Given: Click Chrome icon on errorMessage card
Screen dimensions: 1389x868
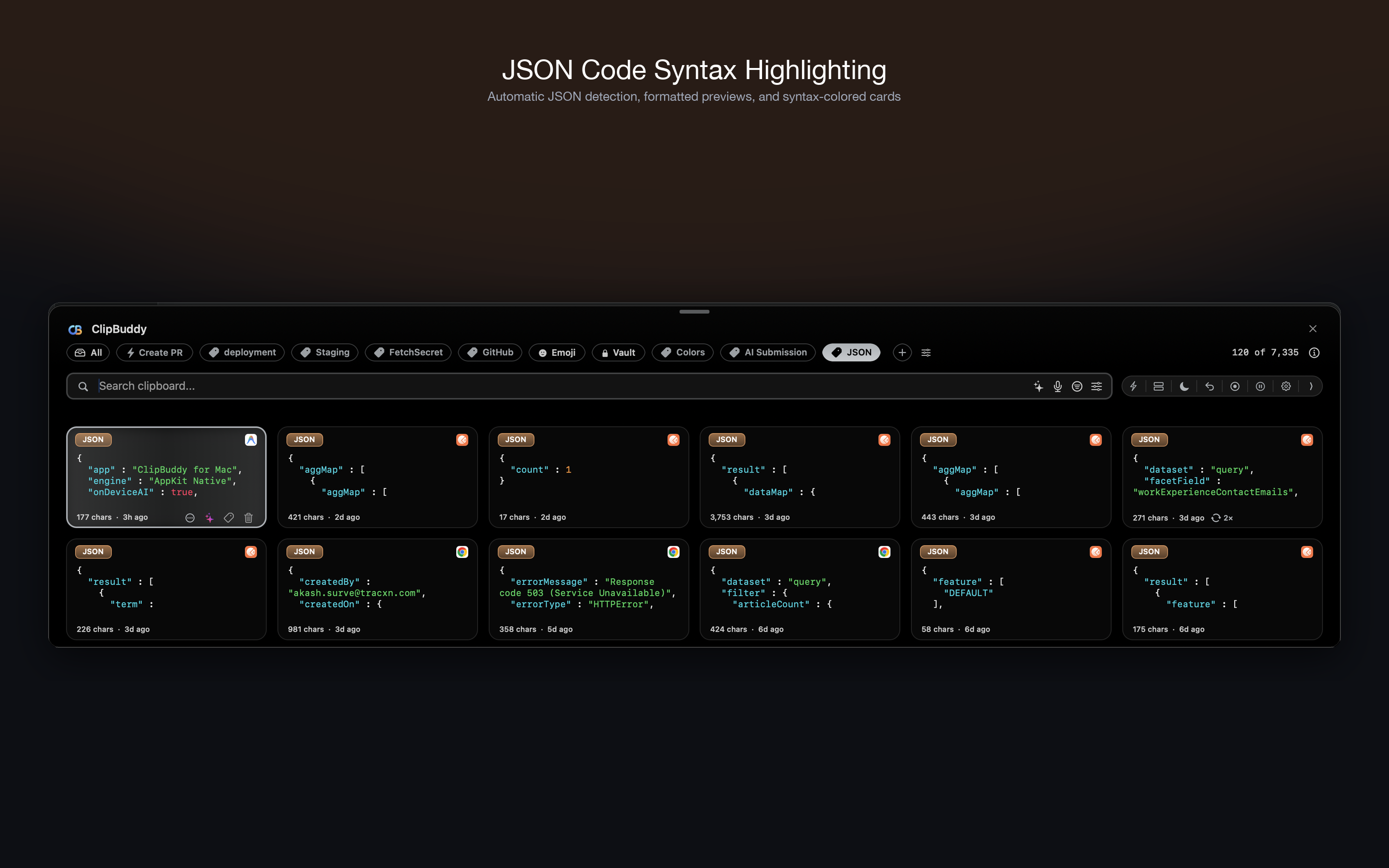Looking at the screenshot, I should [673, 552].
